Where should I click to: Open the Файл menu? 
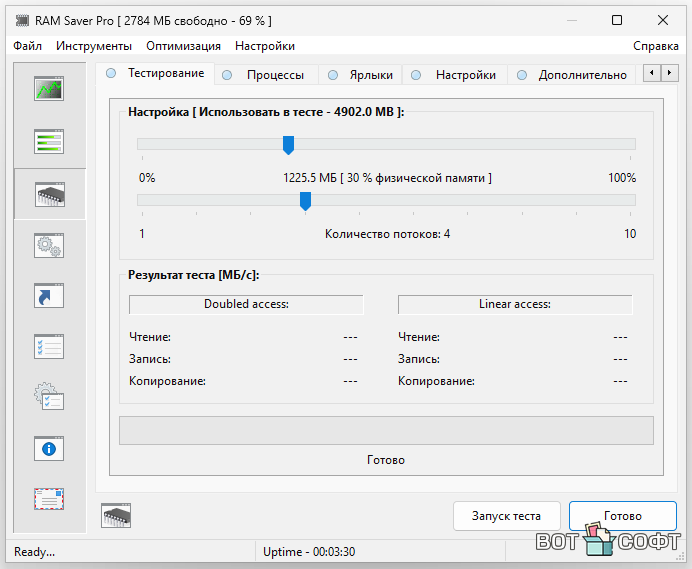coord(27,46)
